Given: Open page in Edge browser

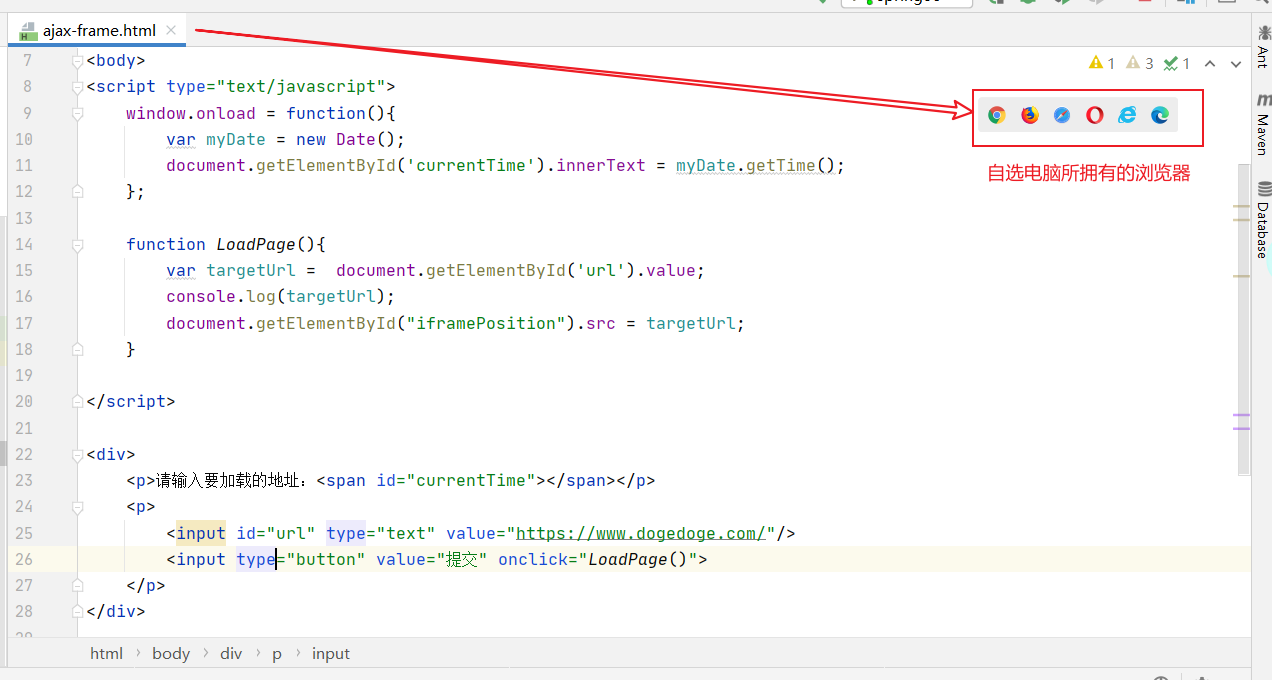Looking at the screenshot, I should [1160, 115].
